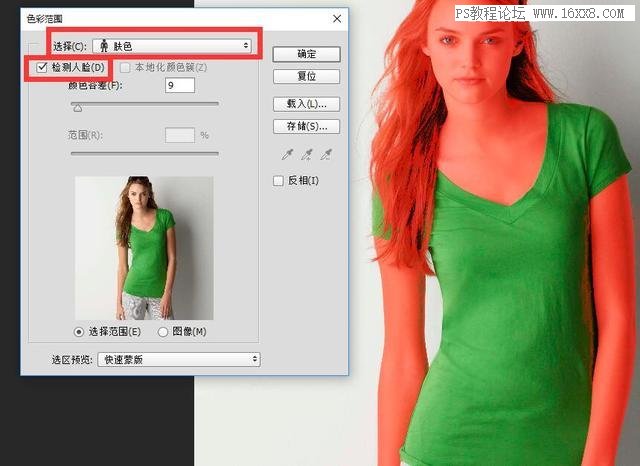
Task: Open the 选择 dropdown showing 肤色
Action: click(172, 46)
